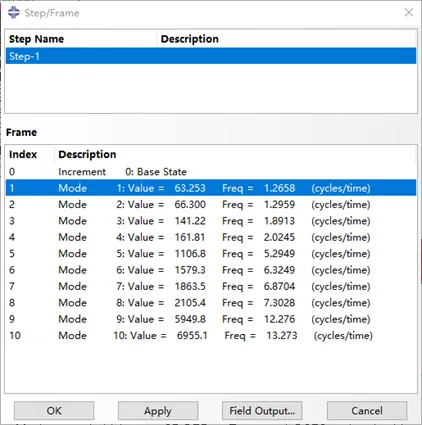Close the Step/Frame dialog

pyautogui.click(x=409, y=13)
